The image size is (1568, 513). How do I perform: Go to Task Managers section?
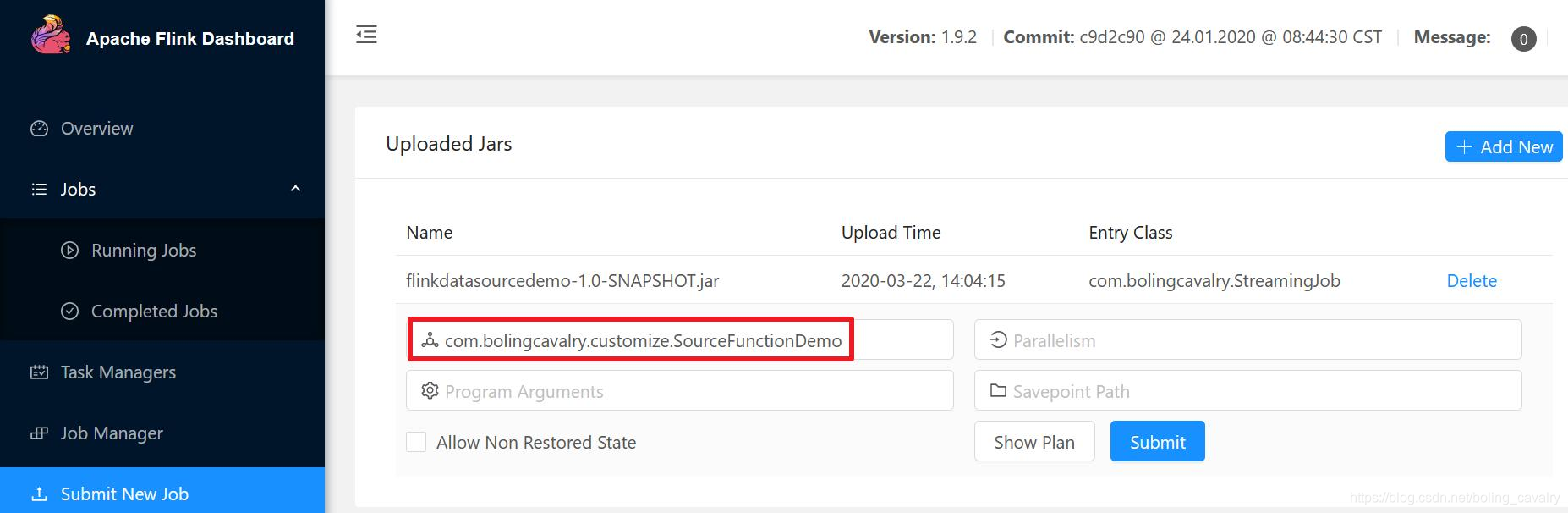click(118, 372)
